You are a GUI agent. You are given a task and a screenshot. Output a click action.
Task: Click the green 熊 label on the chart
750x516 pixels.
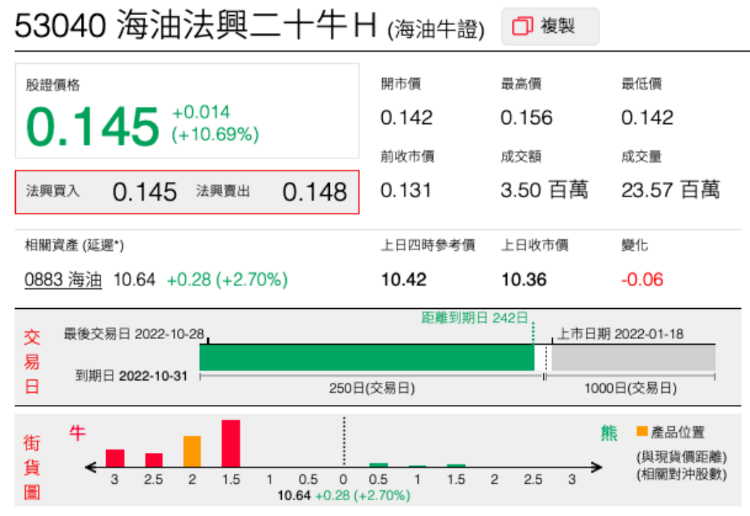click(x=609, y=433)
